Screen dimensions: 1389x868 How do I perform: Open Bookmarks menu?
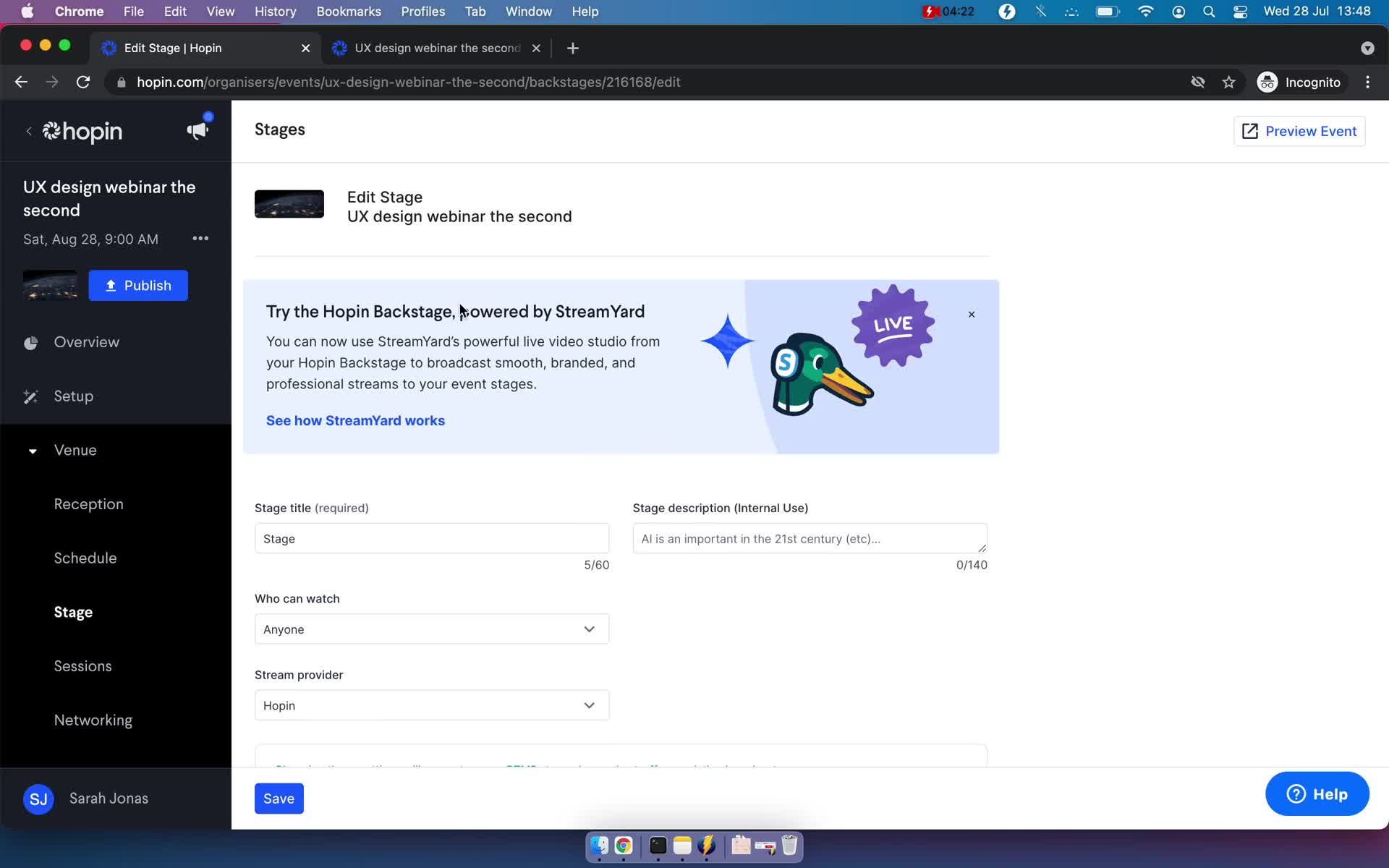(349, 12)
